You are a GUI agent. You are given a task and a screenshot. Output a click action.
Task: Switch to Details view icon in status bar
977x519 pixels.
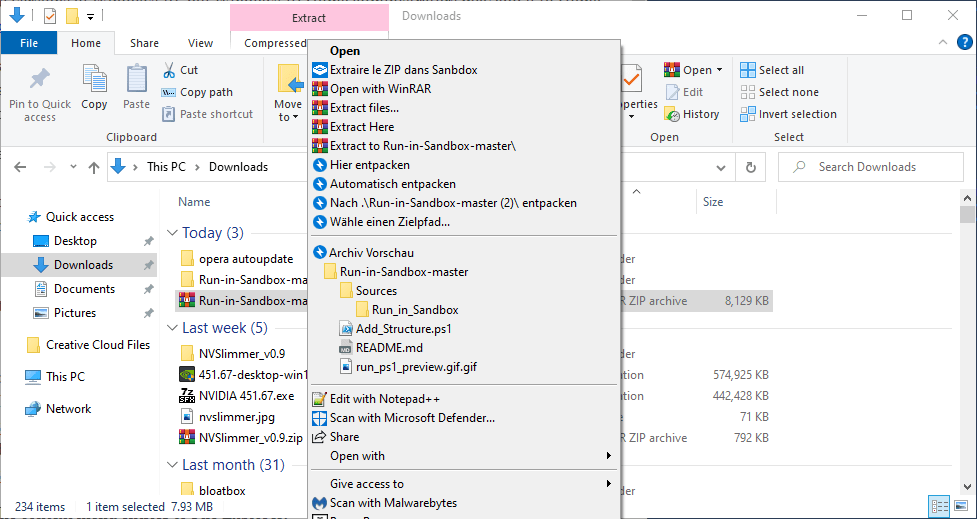(939, 506)
